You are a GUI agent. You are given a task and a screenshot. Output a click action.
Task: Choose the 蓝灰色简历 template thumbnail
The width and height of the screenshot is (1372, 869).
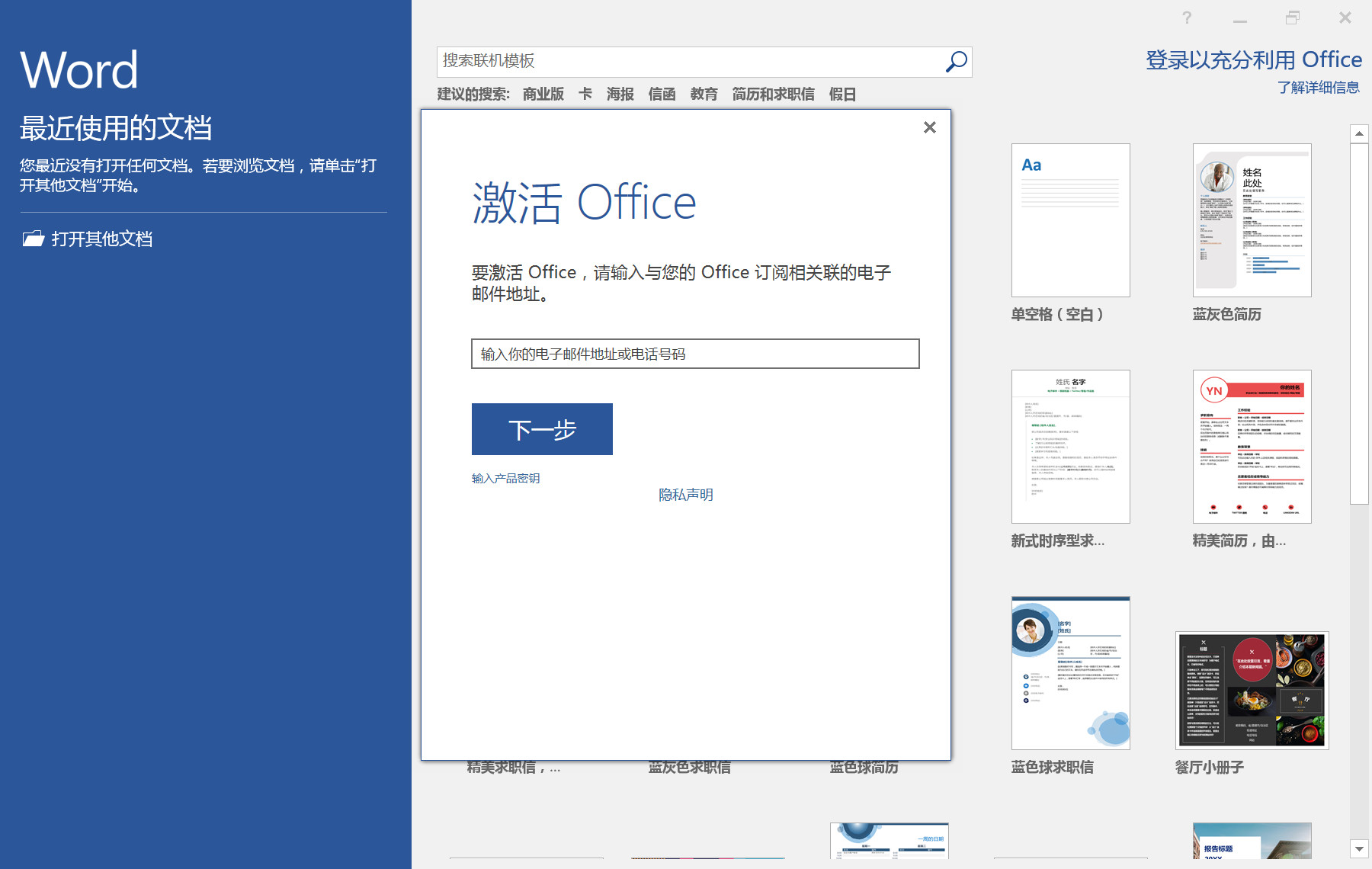(1252, 220)
